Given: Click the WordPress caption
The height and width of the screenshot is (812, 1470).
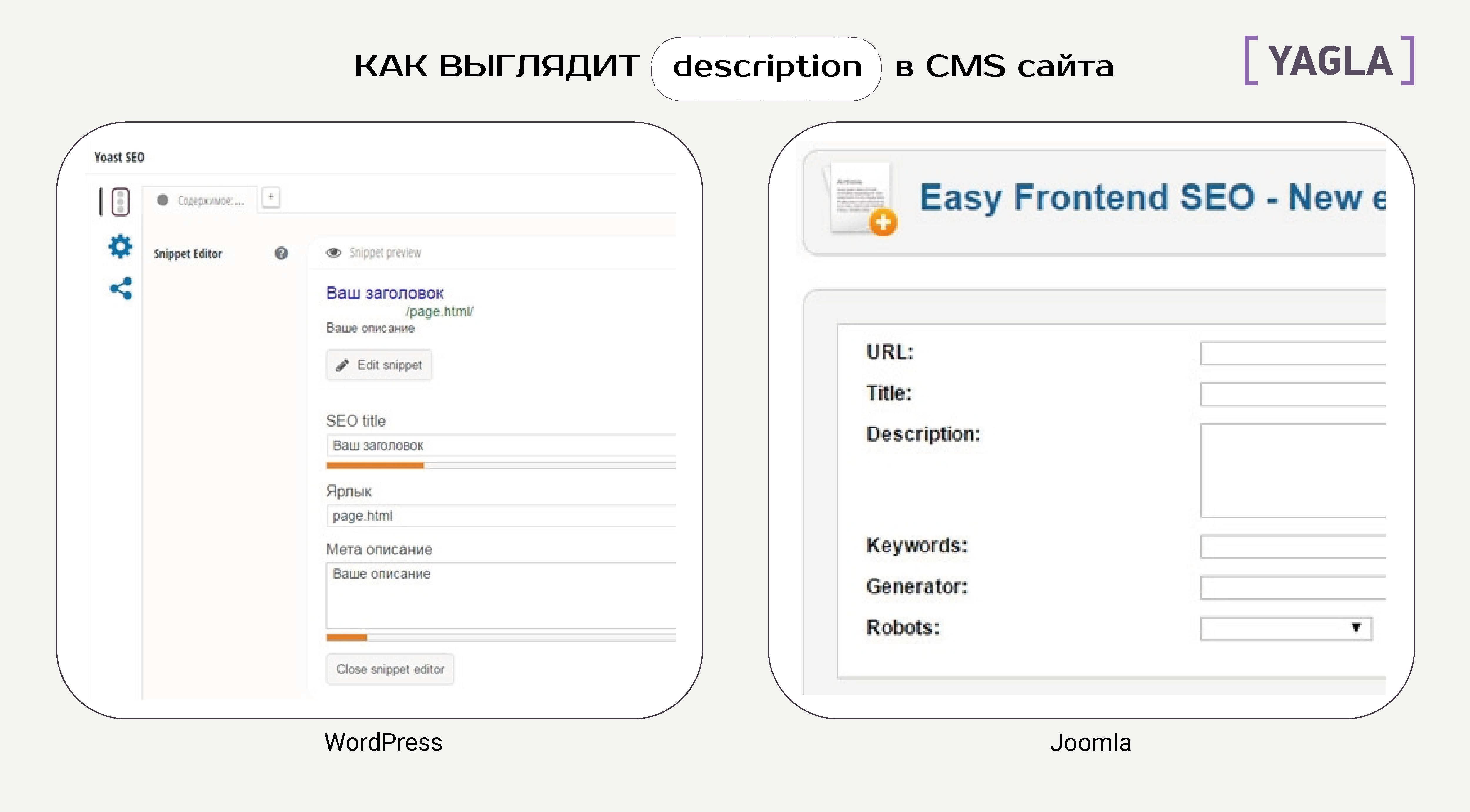Looking at the screenshot, I should tap(383, 742).
